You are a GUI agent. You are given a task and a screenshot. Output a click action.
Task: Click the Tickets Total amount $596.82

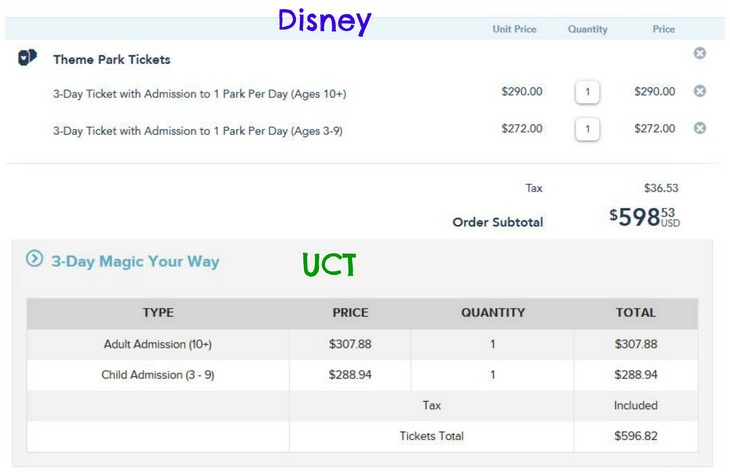click(636, 436)
